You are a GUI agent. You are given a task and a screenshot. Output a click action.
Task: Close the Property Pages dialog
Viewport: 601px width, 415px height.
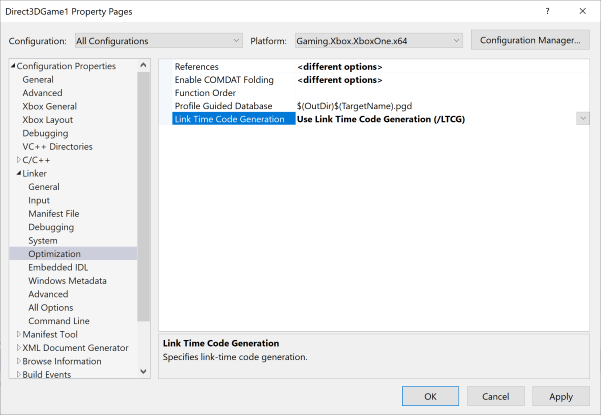(x=583, y=11)
